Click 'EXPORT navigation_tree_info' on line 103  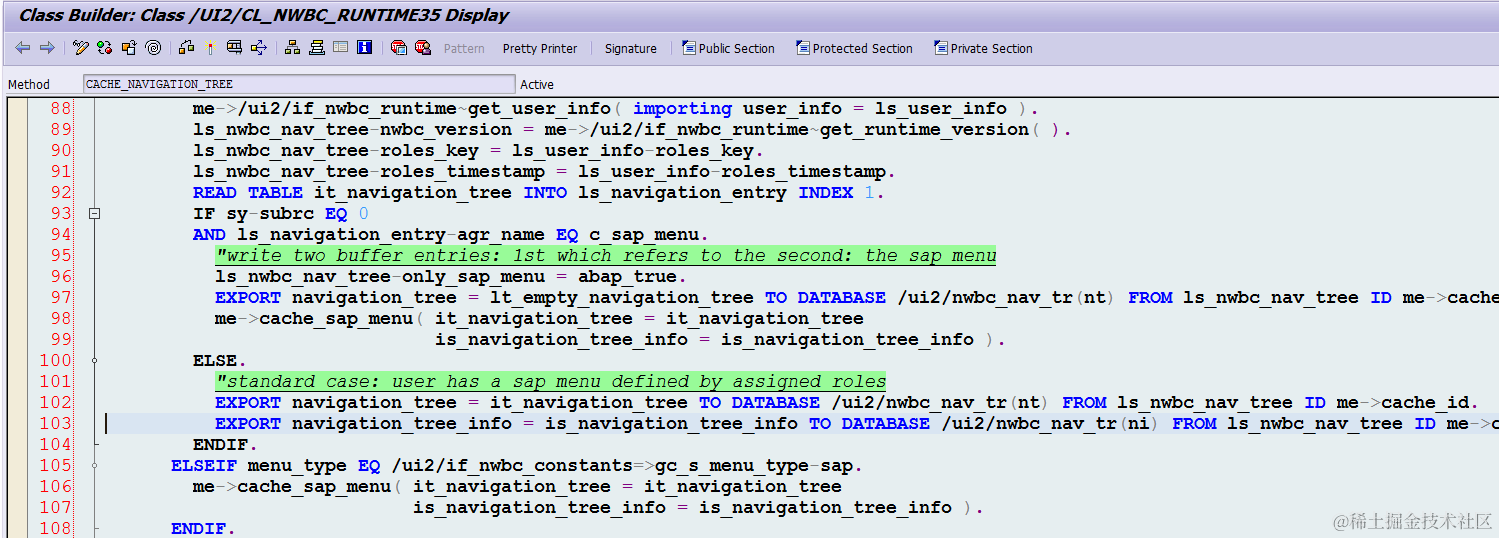(363, 423)
